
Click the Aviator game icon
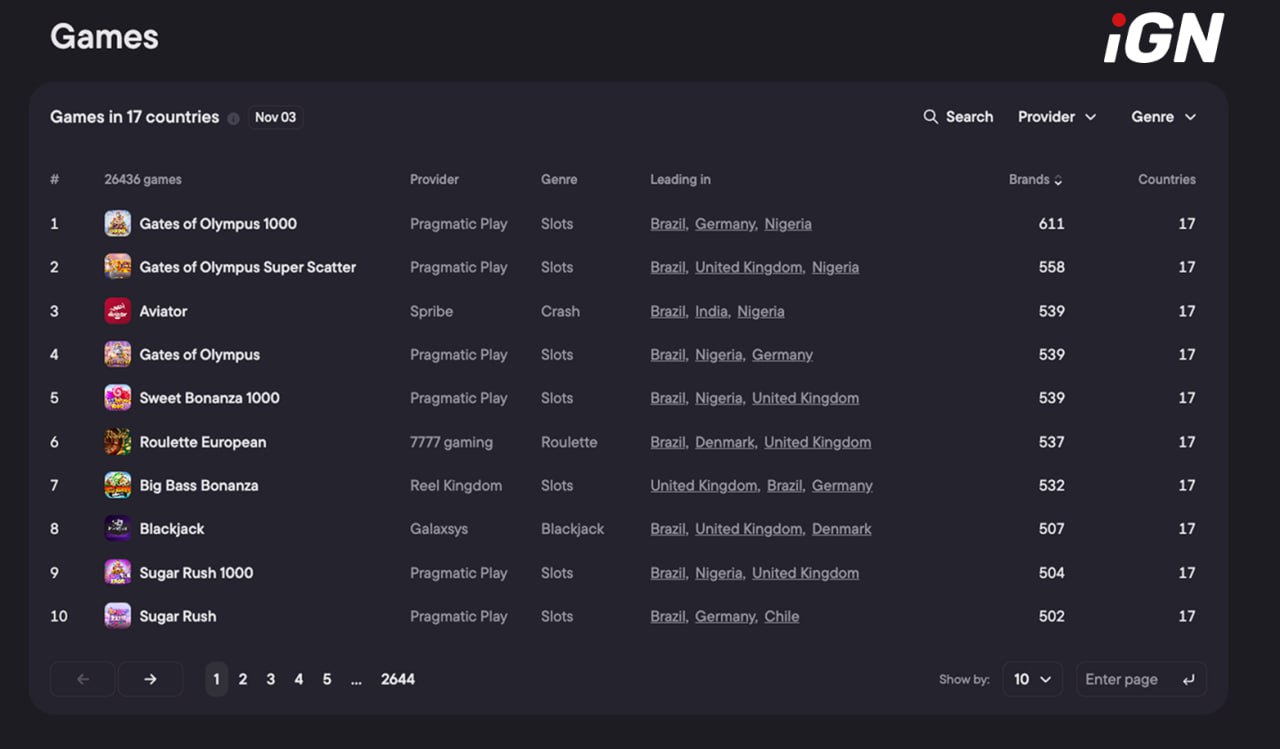pos(118,311)
